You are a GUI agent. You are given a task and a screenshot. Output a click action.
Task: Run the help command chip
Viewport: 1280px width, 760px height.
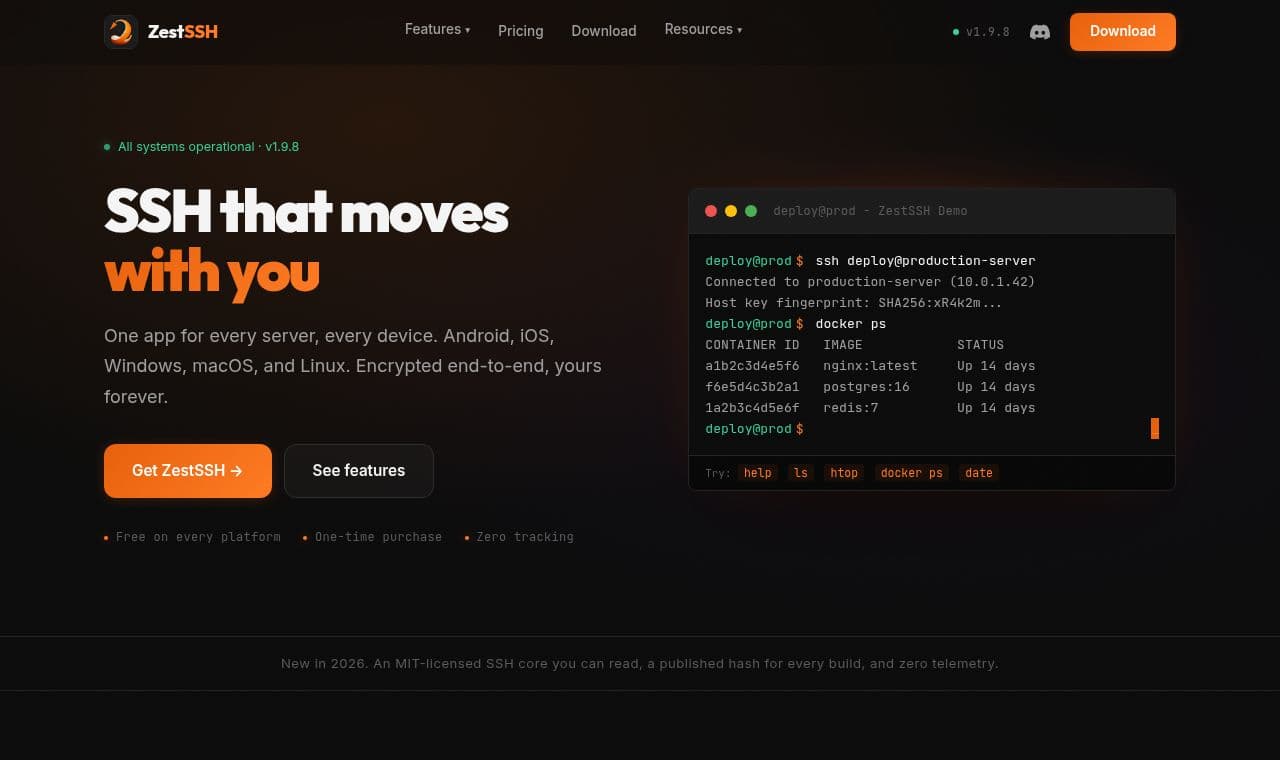click(x=758, y=473)
